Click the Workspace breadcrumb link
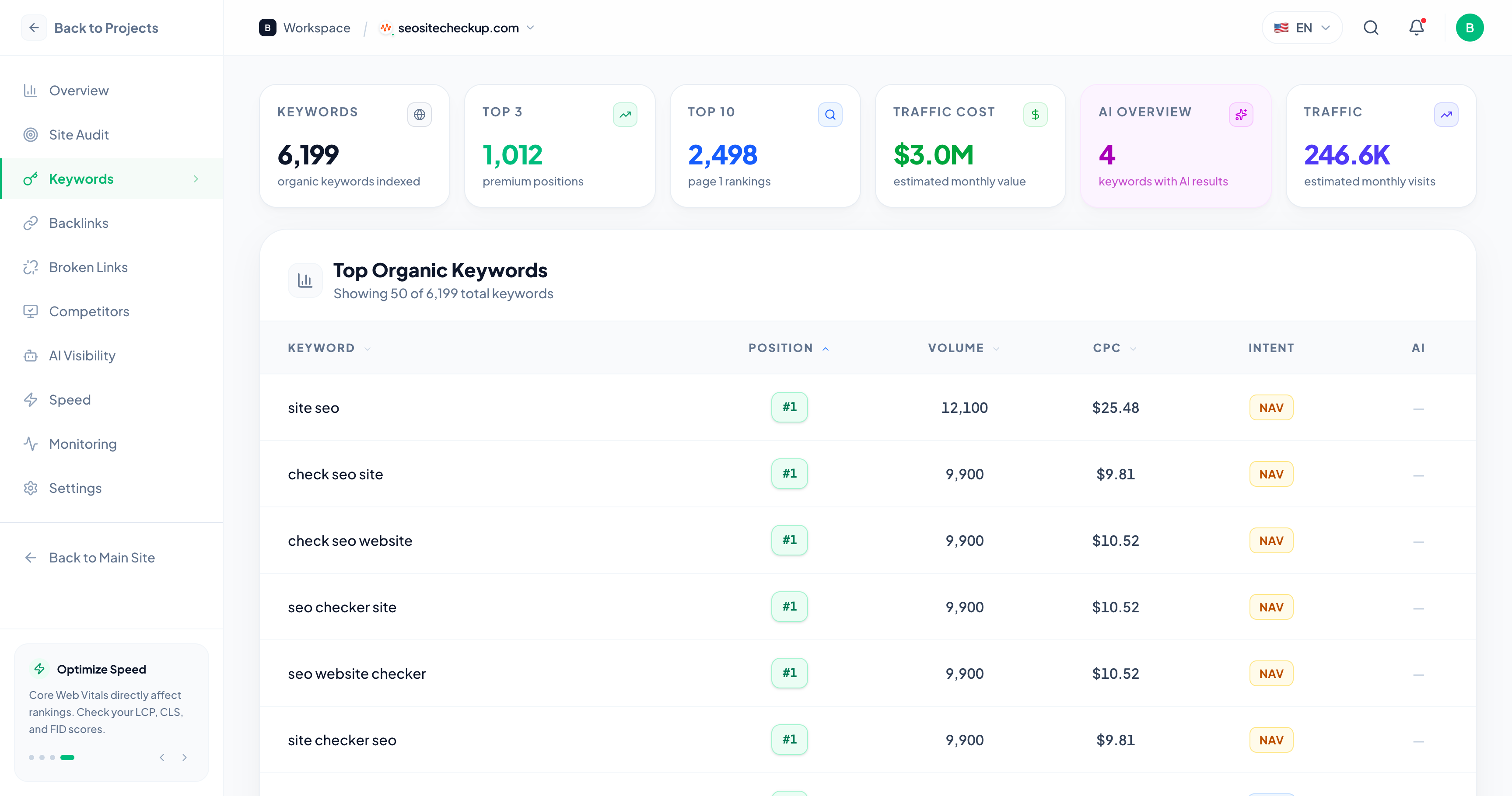Image resolution: width=1512 pixels, height=796 pixels. coord(316,28)
